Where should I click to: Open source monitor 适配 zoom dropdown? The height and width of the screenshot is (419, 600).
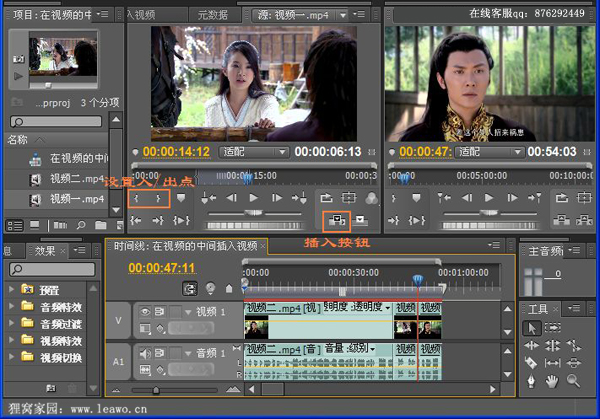253,152
